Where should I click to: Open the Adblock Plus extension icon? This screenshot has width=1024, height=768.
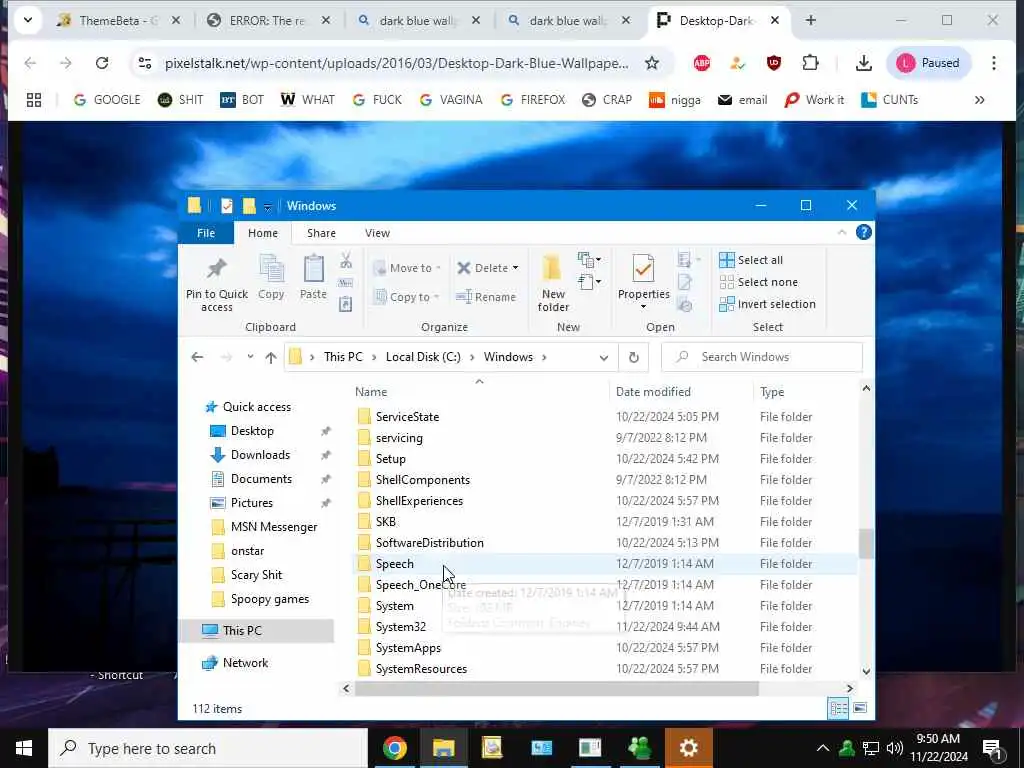tap(702, 63)
